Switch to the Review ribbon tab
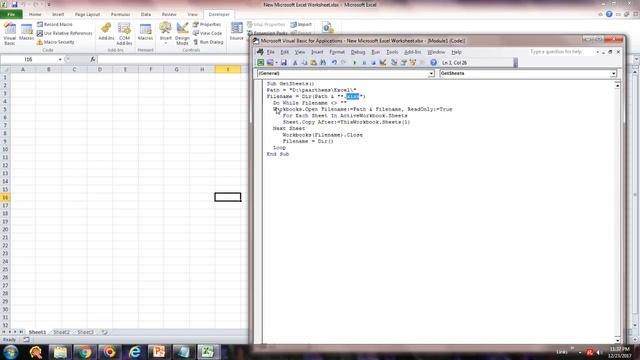Viewport: 640px width, 360px height. coord(169,14)
